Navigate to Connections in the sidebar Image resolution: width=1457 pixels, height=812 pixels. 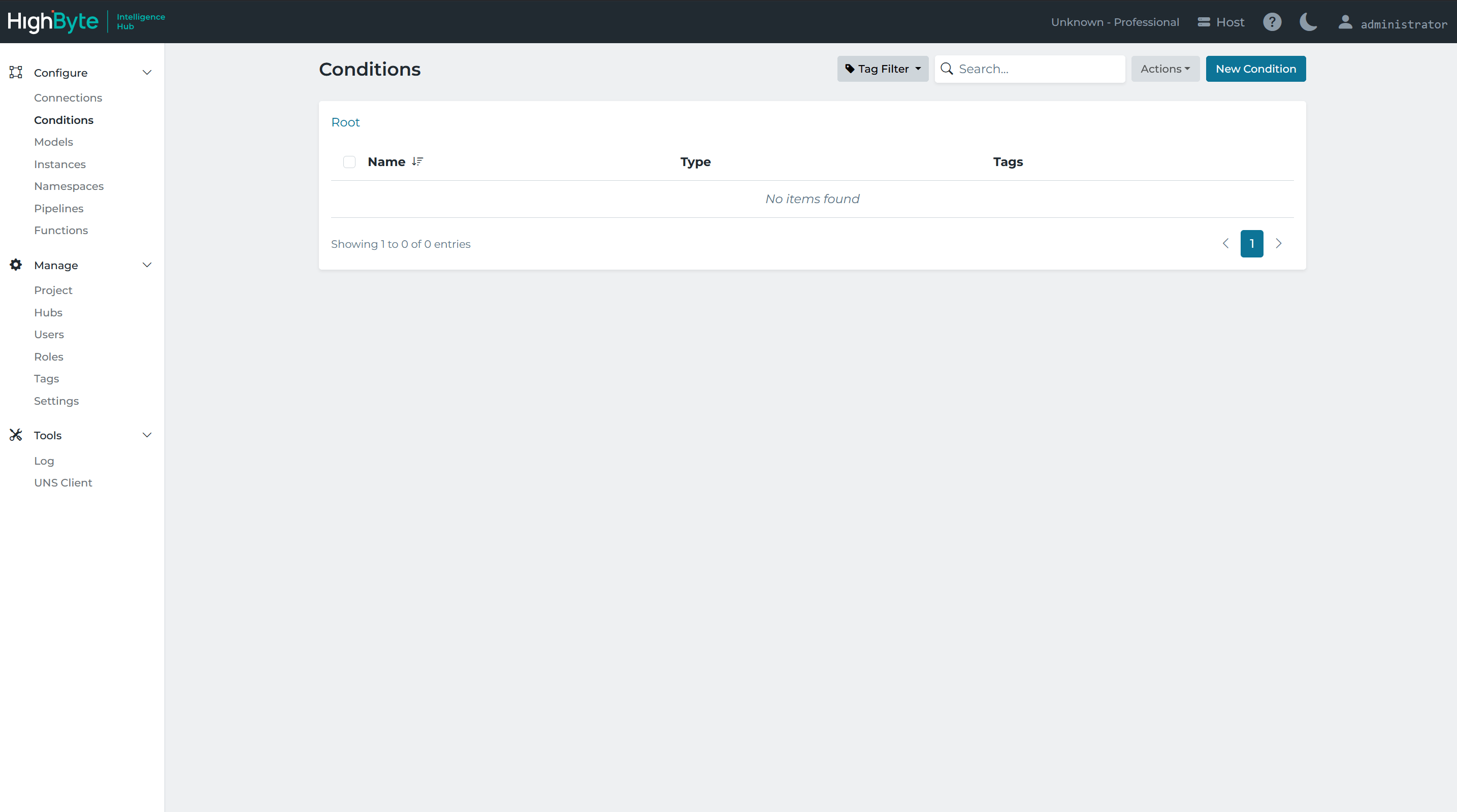[x=68, y=98]
